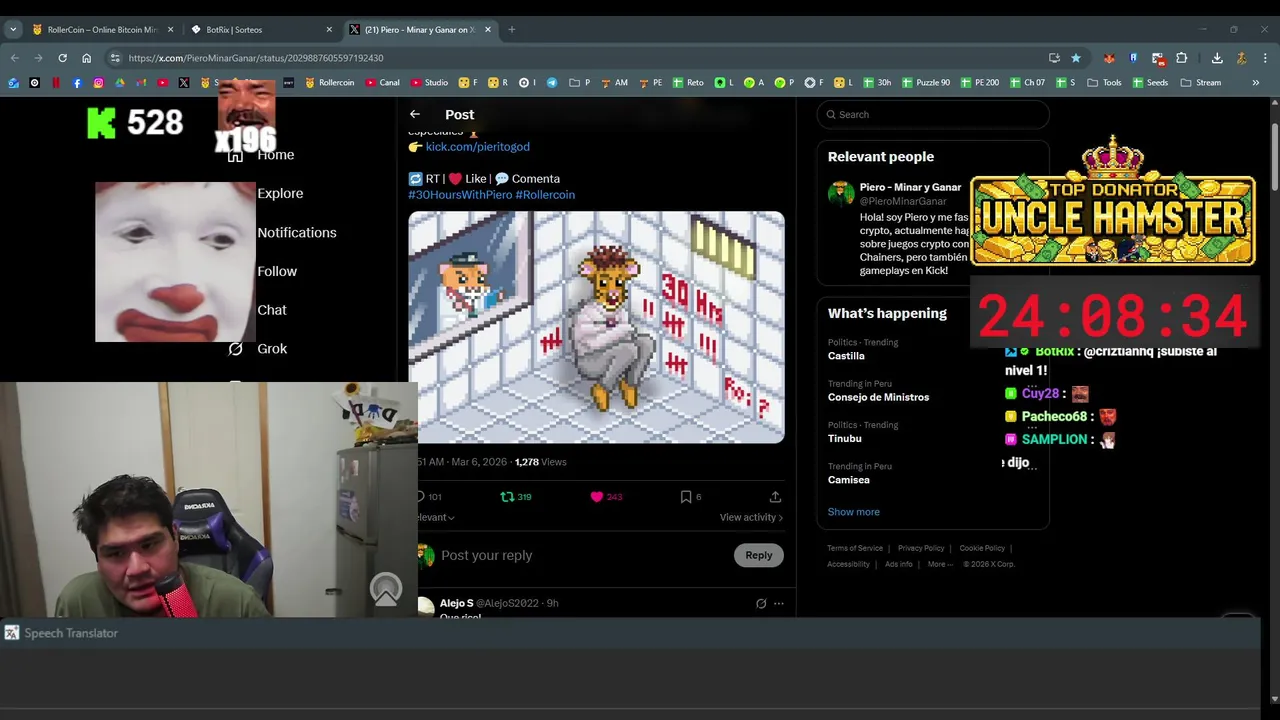Open the Puzzle 90 bookmark
This screenshot has height=720, width=1280.
(925, 83)
